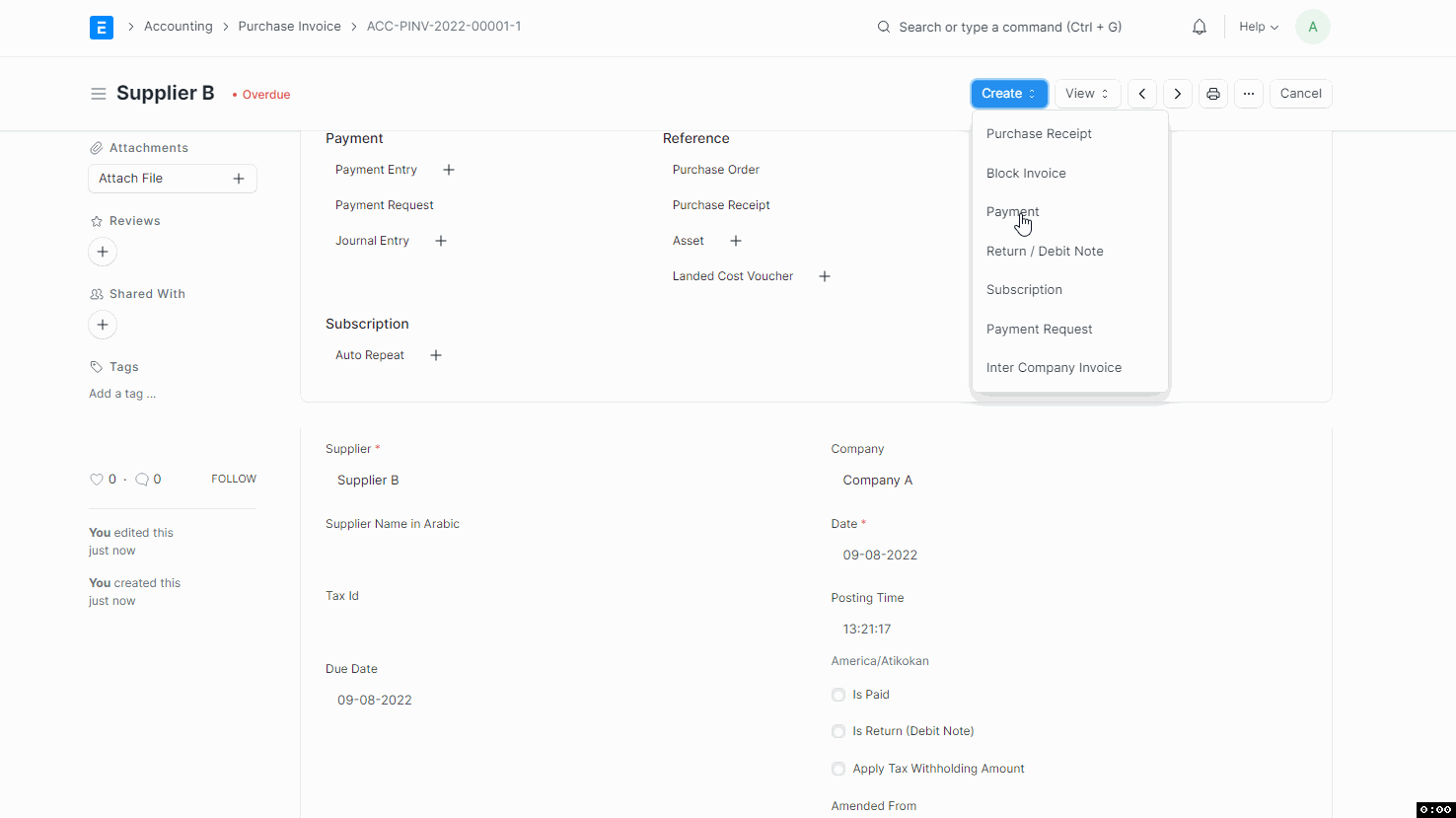This screenshot has width=1456, height=818.
Task: Open the sidebar hamburger icon beside Supplier B
Action: coord(99,93)
